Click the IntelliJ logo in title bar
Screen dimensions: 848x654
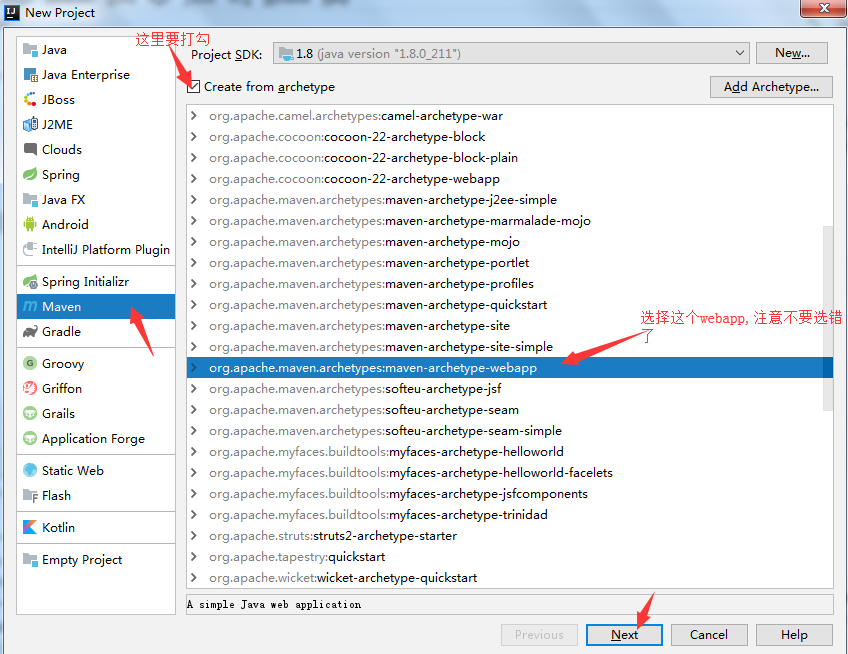12,12
